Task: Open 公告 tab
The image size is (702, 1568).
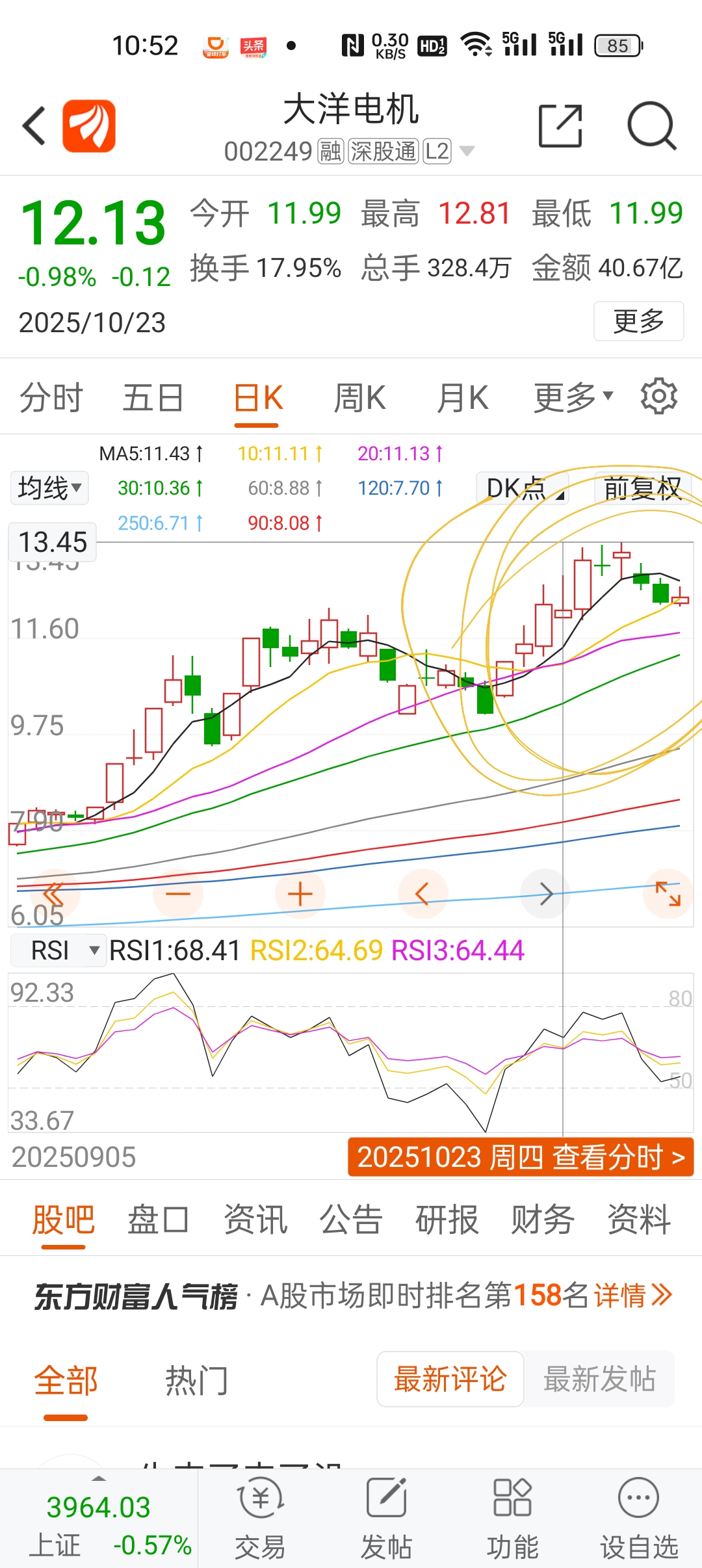Action: click(x=351, y=1219)
